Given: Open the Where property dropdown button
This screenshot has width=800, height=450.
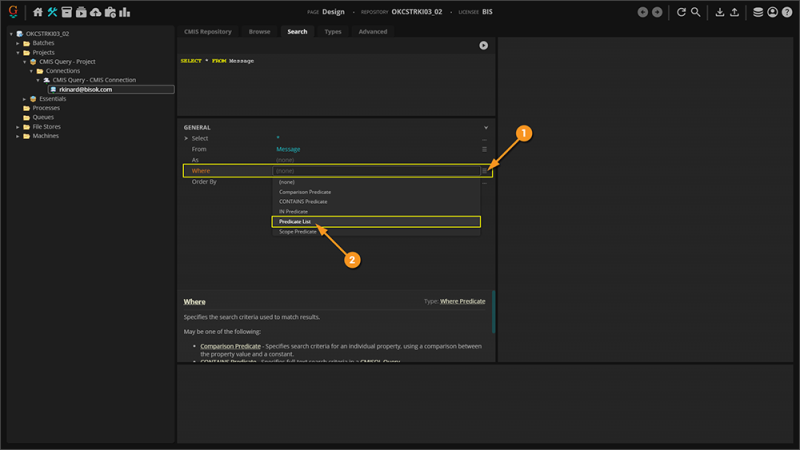Looking at the screenshot, I should (x=484, y=171).
